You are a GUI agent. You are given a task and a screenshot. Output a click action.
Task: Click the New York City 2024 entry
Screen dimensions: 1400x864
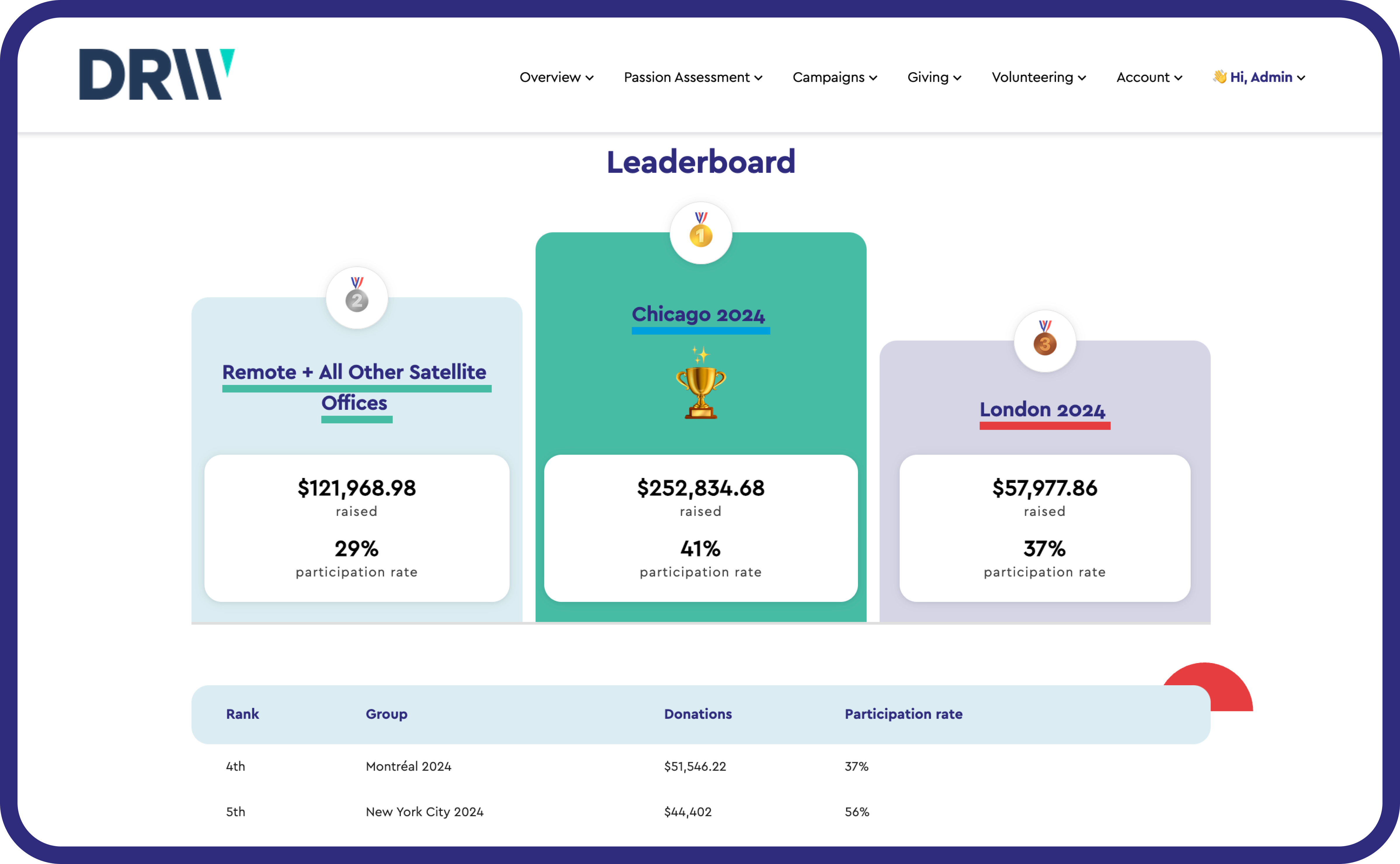point(424,811)
